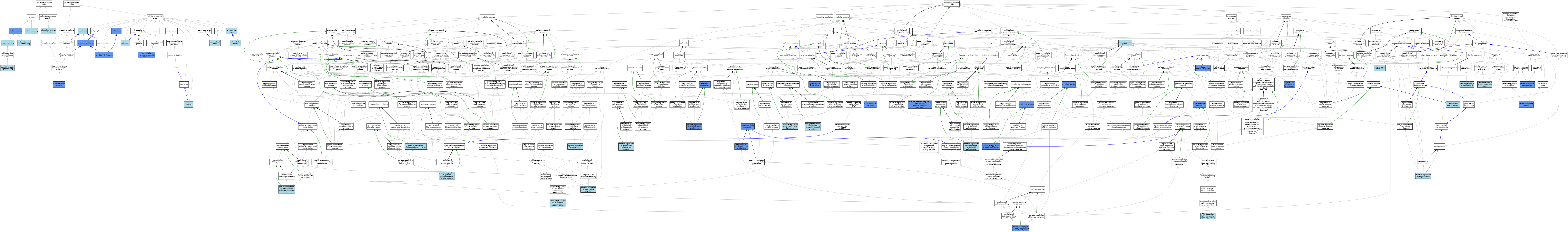Click the blue 'cell surface' node
The image size is (1568, 232).
[x=116, y=31]
